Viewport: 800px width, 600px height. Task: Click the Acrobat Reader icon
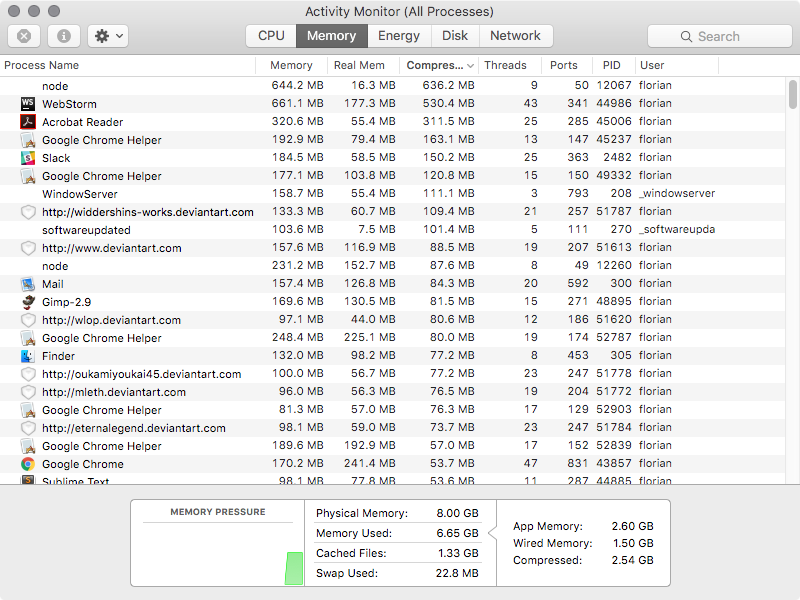[28, 122]
